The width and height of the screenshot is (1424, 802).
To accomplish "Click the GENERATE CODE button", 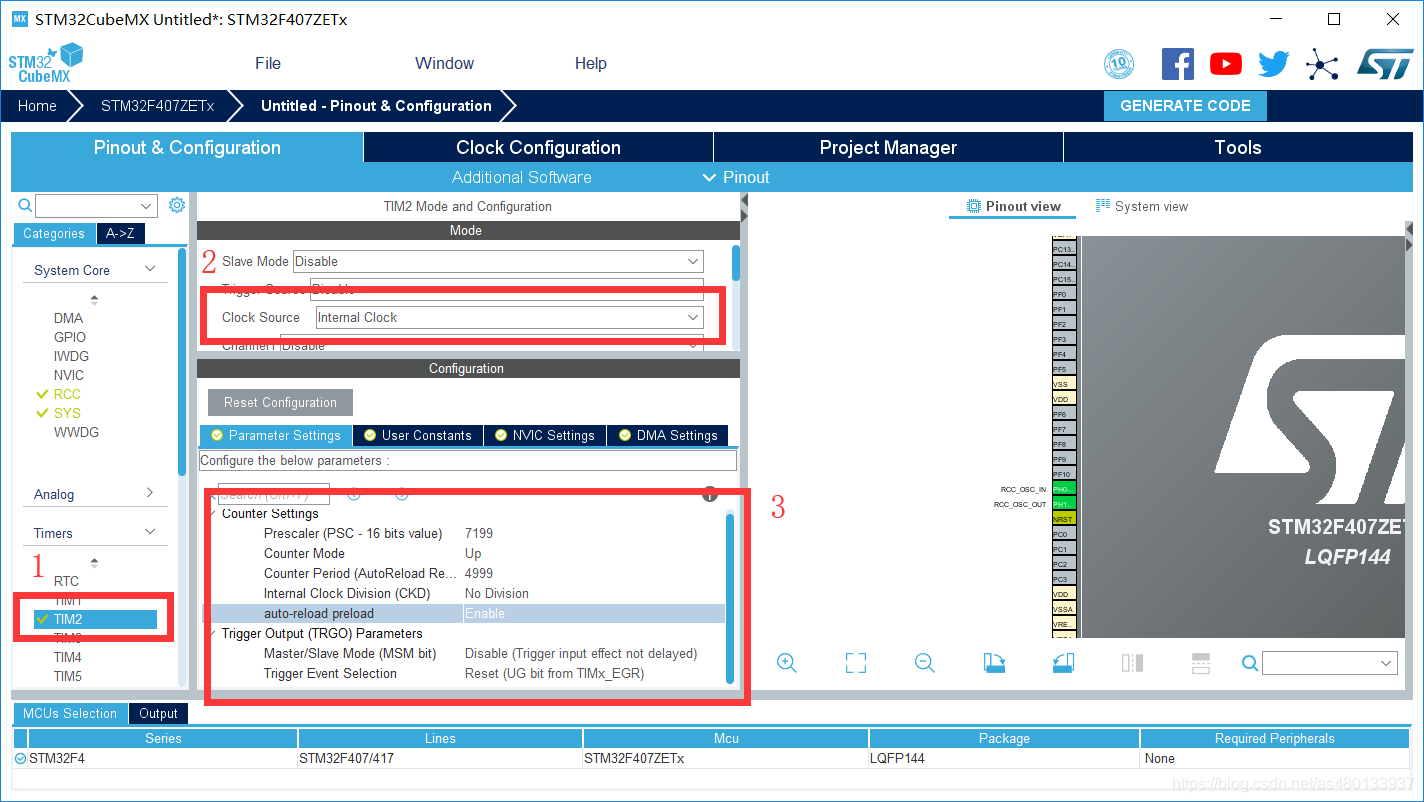I will coord(1185,105).
